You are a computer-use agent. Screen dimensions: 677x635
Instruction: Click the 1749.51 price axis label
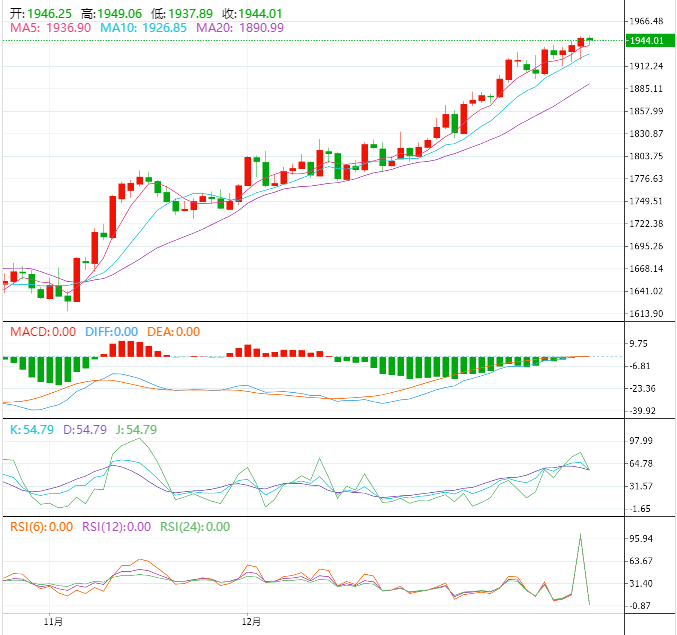pyautogui.click(x=646, y=201)
